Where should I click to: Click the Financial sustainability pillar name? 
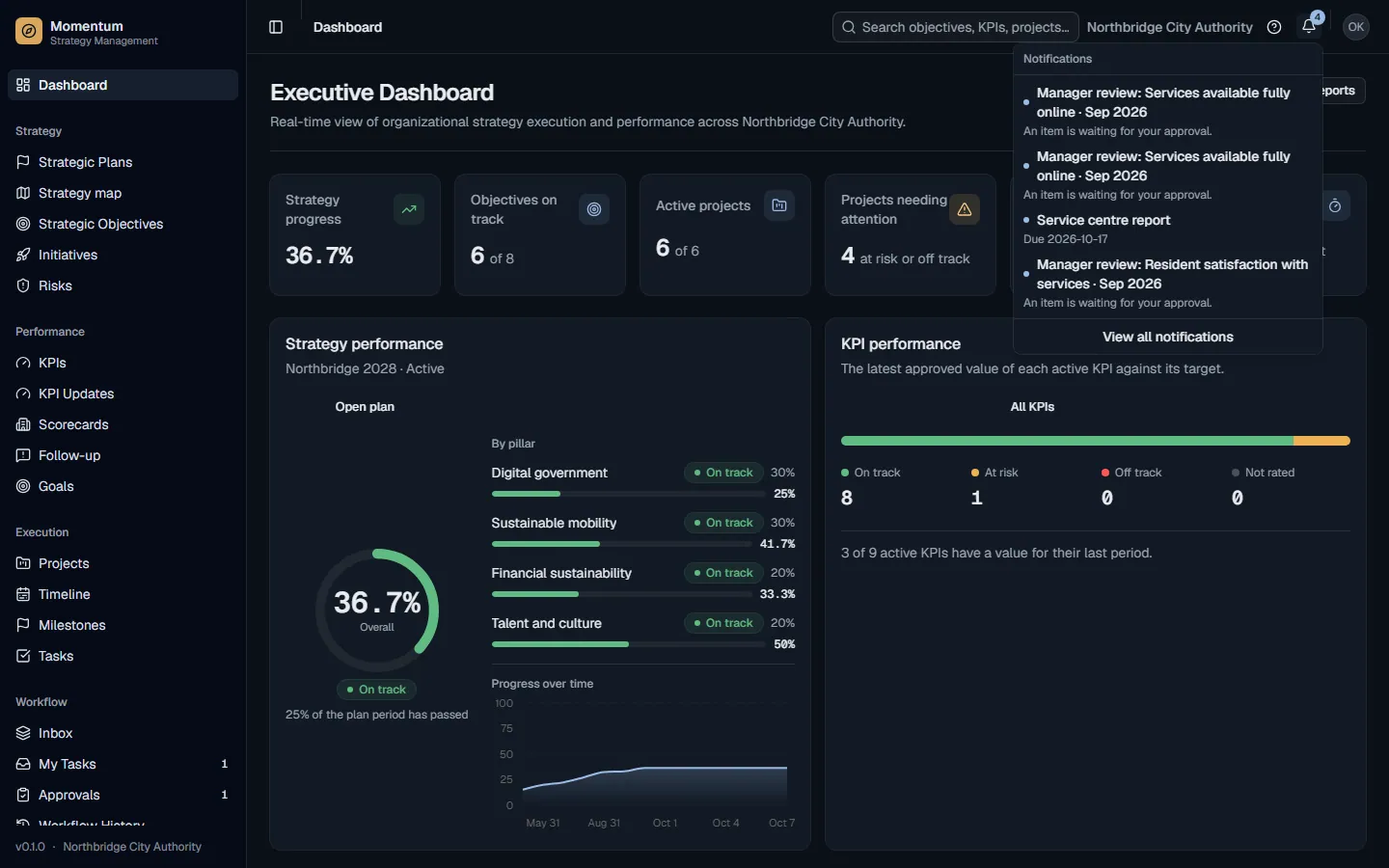tap(561, 573)
